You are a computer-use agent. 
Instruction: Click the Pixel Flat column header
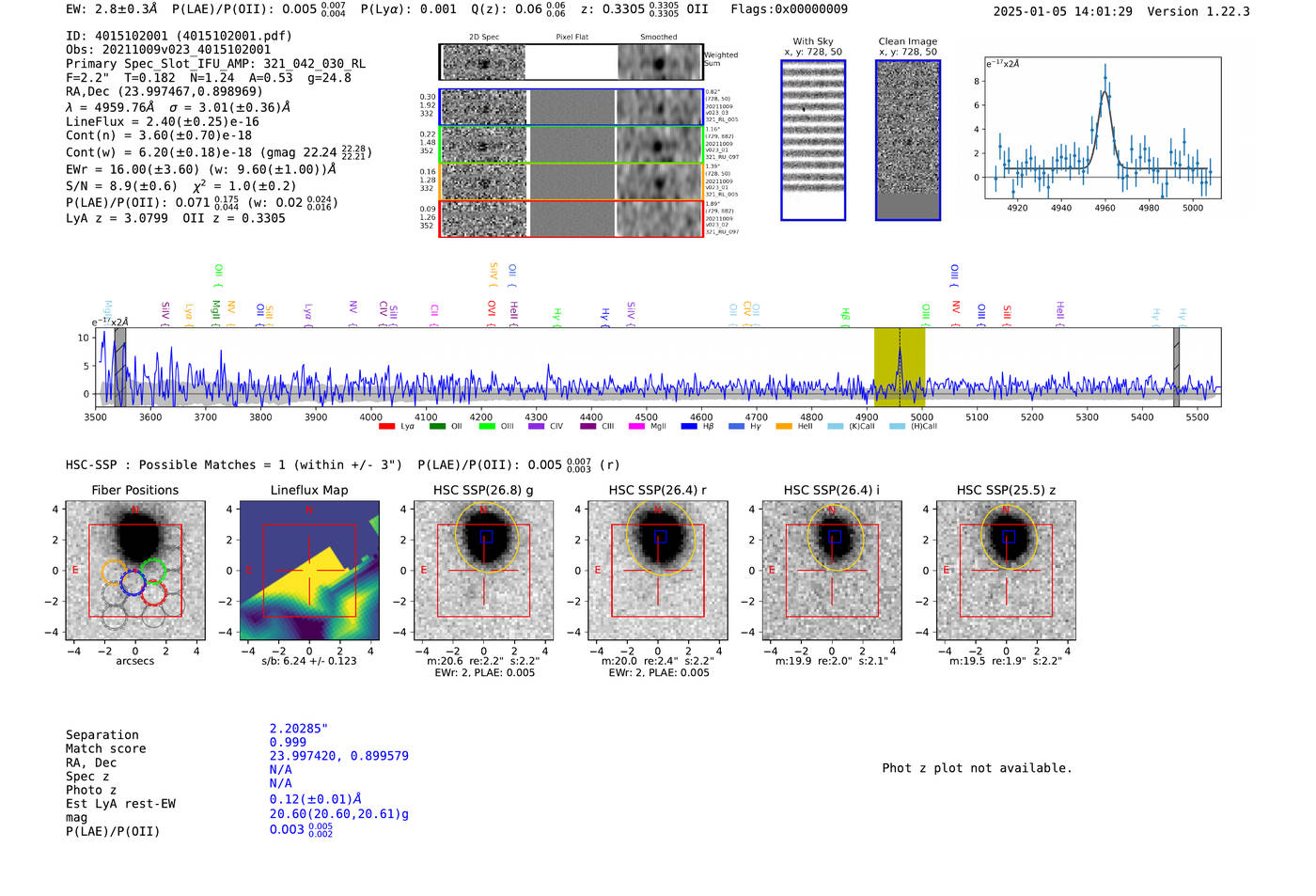point(572,38)
